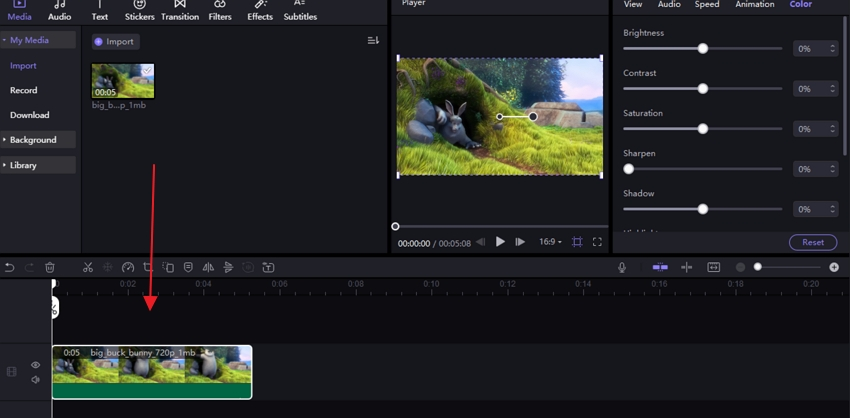The width and height of the screenshot is (850, 418).
Task: Mute the video track speaker icon
Action: click(35, 380)
